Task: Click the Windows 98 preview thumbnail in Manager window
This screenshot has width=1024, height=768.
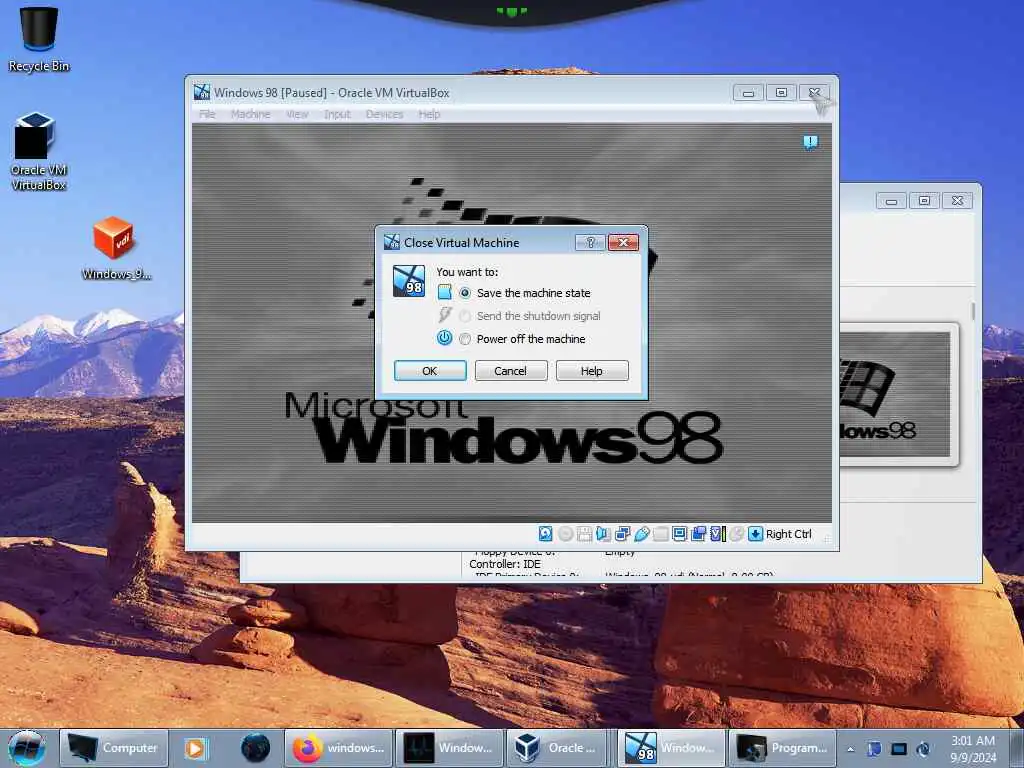Action: tap(895, 394)
